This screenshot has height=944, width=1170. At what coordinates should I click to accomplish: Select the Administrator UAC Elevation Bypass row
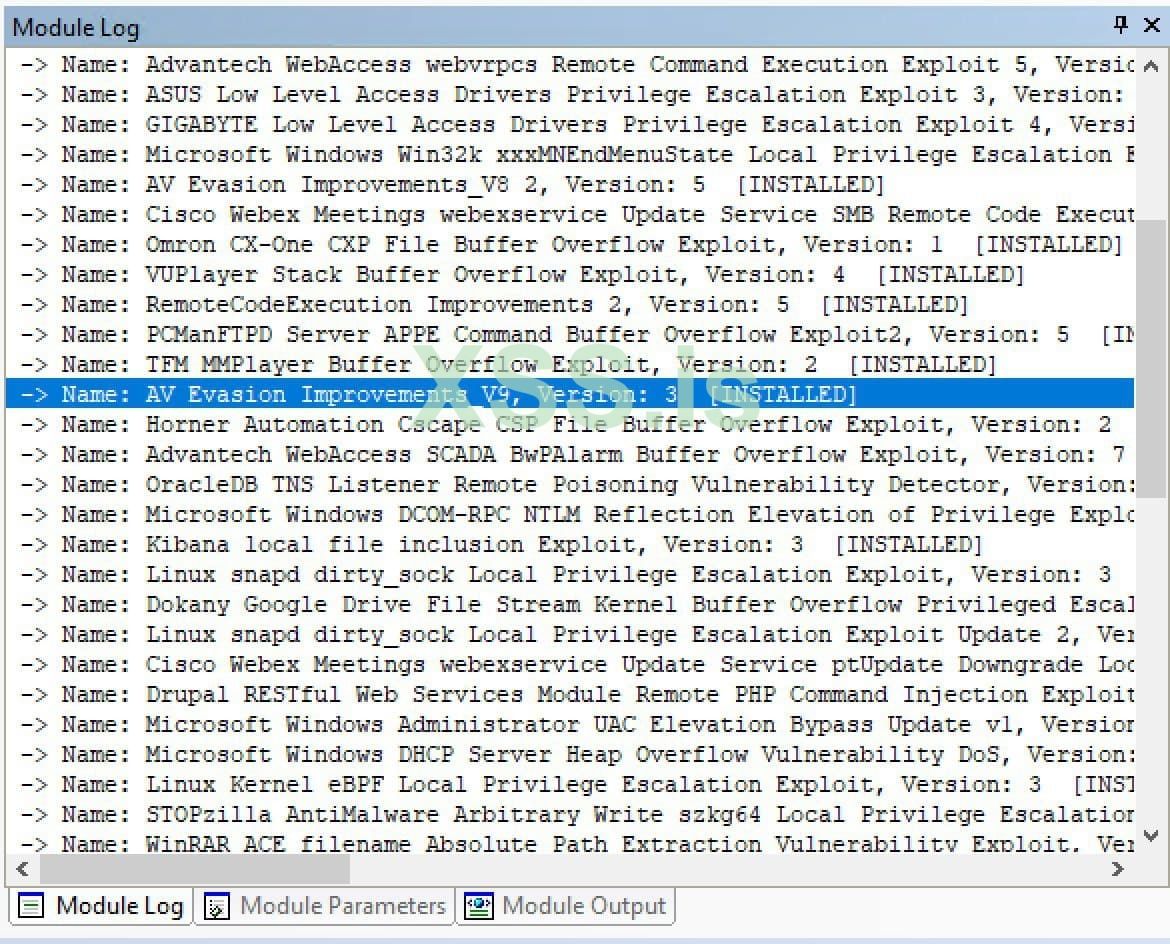[570, 725]
